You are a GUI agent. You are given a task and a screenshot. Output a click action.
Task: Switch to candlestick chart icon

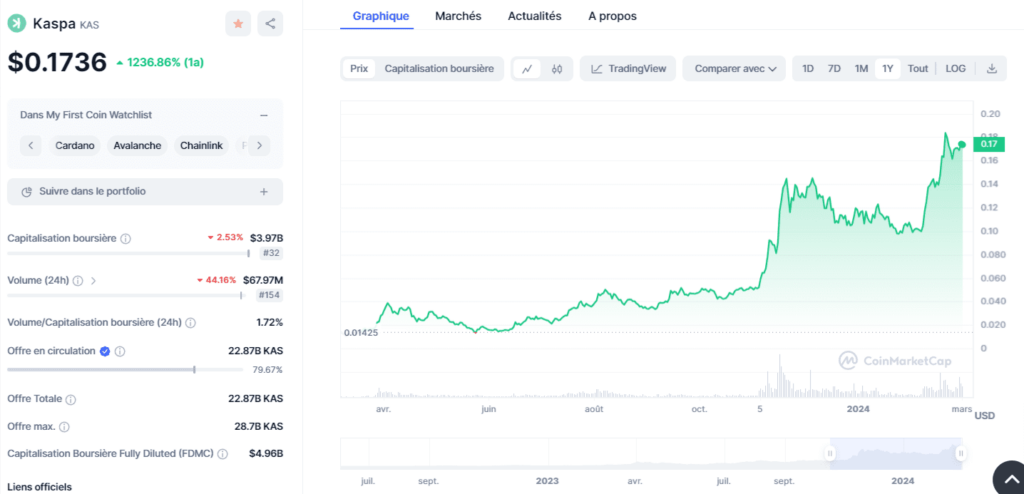tap(557, 69)
